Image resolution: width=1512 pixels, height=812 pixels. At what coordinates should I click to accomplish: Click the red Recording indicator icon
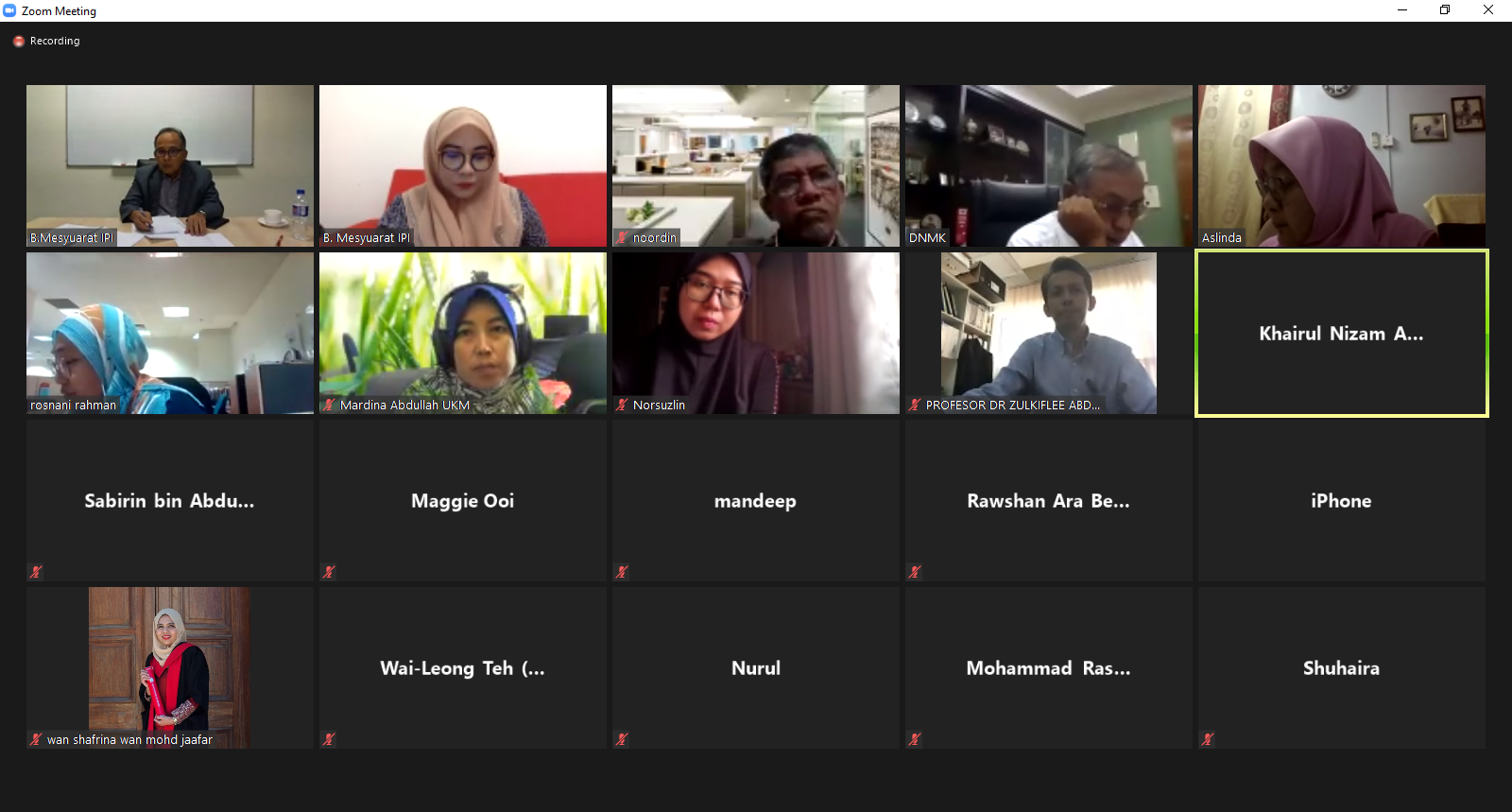pyautogui.click(x=19, y=42)
